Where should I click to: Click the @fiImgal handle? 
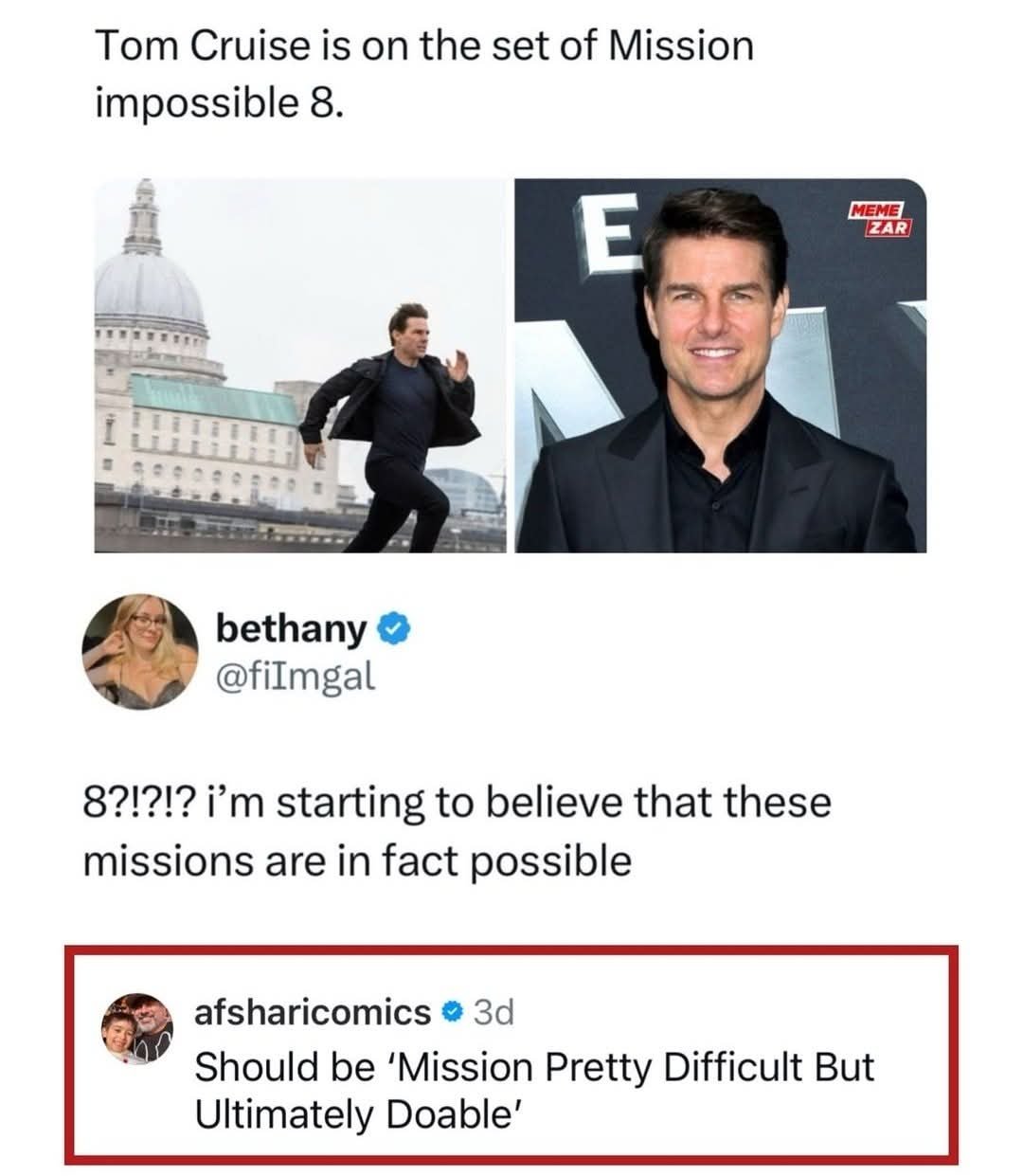tap(296, 675)
